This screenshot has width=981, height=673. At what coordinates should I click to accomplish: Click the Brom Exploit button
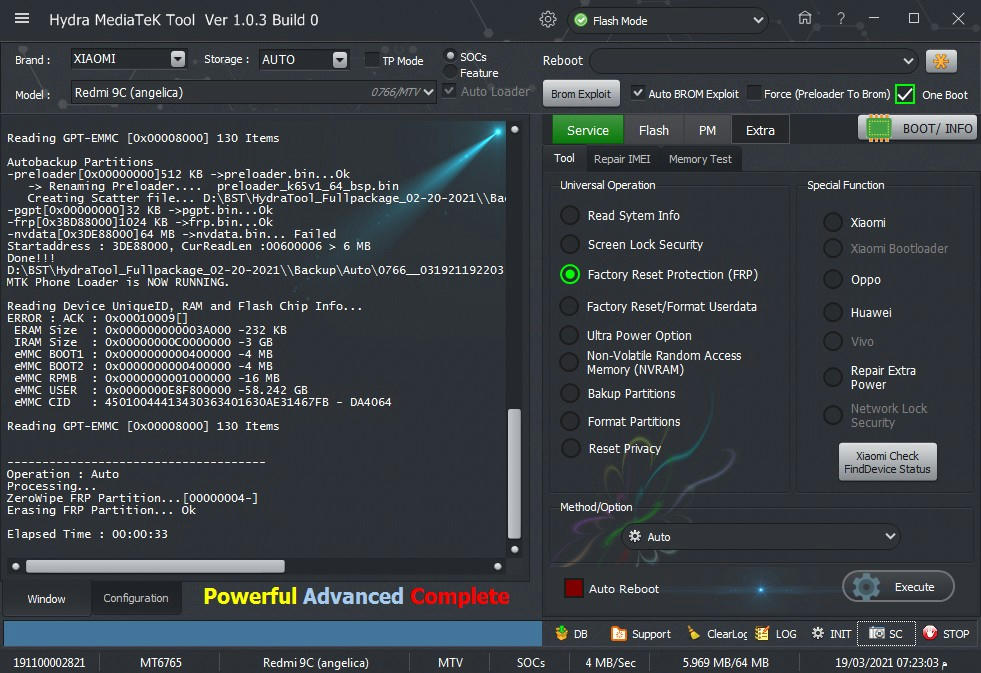click(x=581, y=94)
